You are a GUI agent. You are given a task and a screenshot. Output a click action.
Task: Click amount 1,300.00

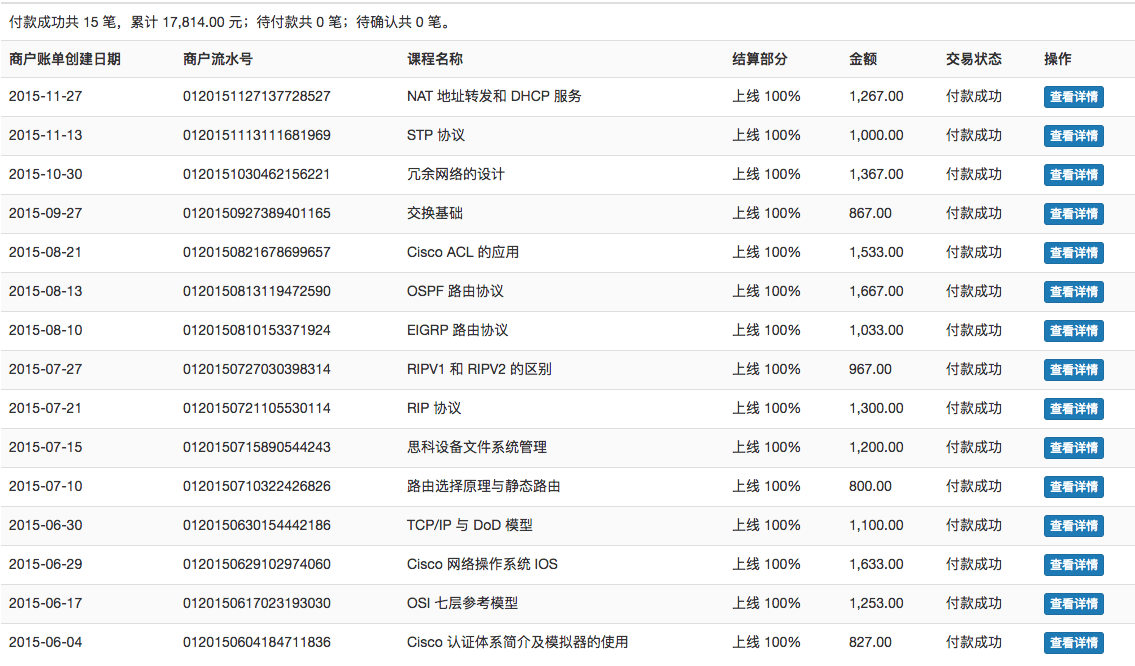[877, 409]
